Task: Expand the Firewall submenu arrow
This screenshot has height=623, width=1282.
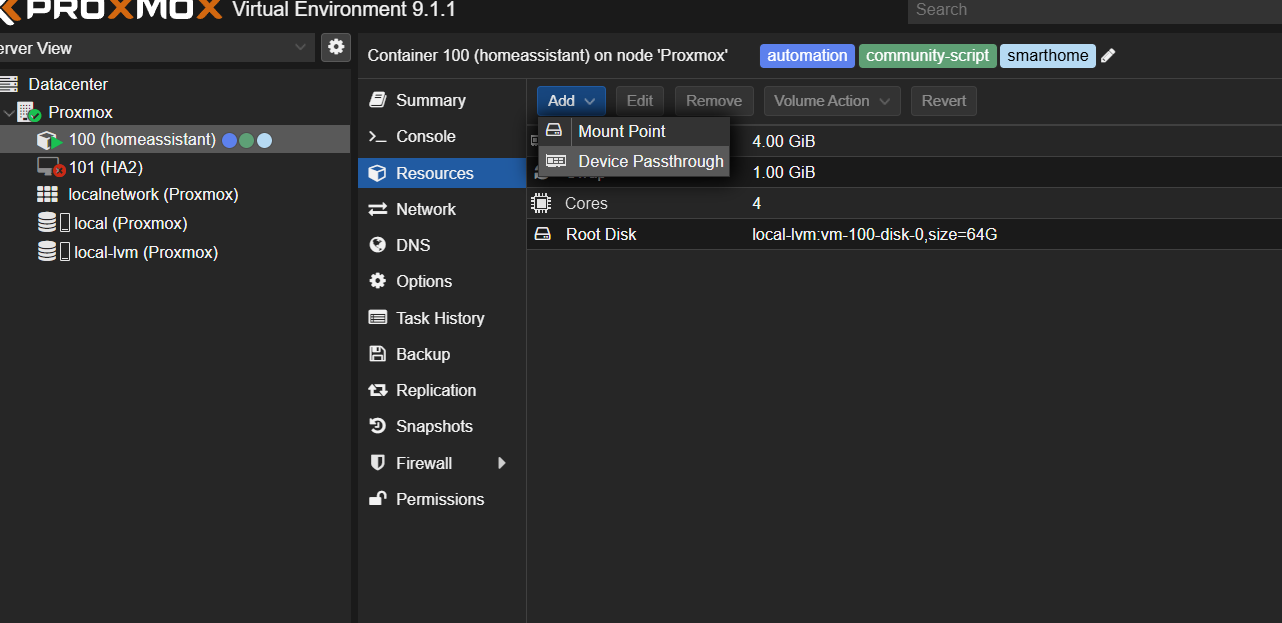Action: (502, 463)
